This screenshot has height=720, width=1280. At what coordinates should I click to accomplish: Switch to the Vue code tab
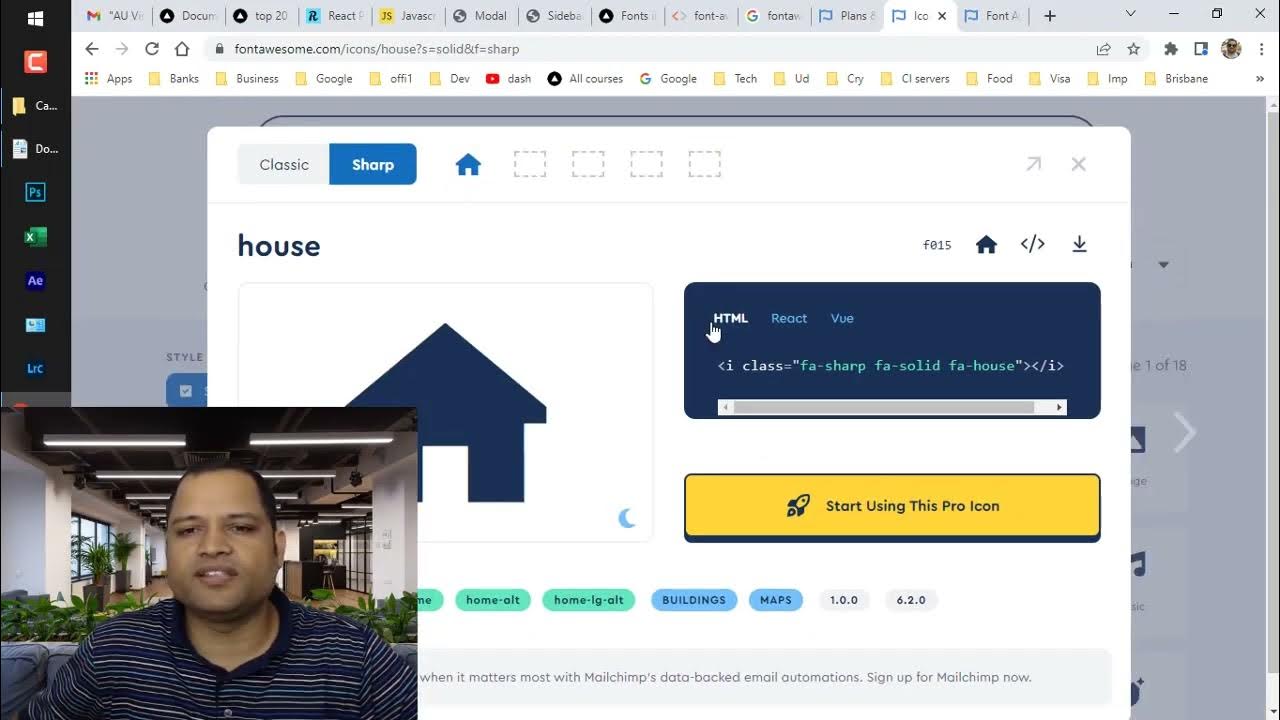[x=842, y=318]
